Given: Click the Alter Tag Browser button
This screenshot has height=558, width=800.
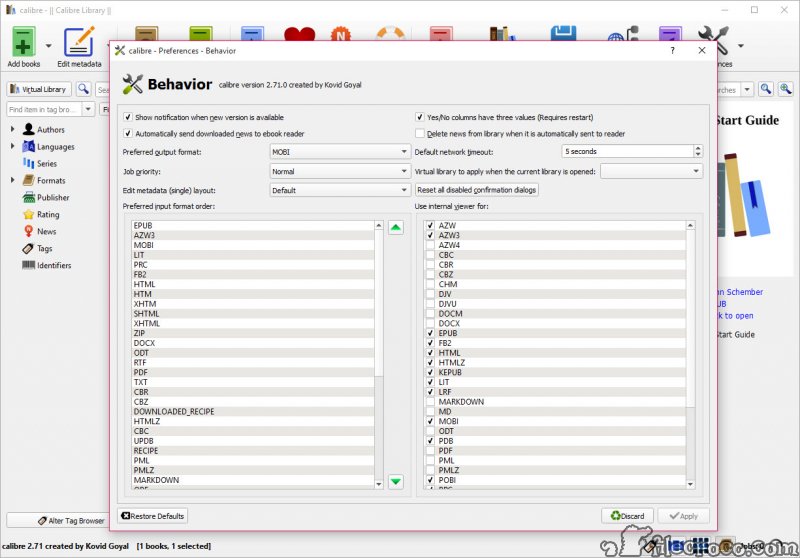Looking at the screenshot, I should coord(58,521).
